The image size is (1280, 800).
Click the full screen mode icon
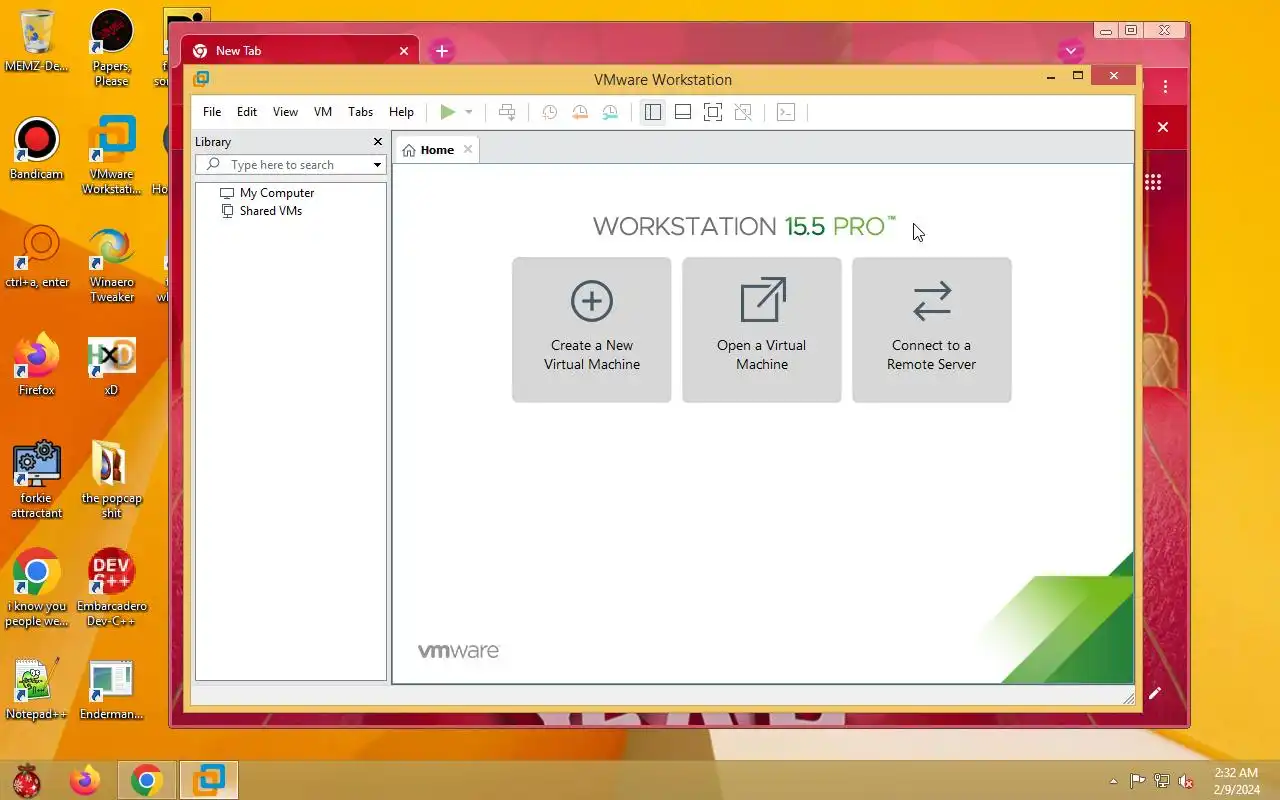[713, 112]
